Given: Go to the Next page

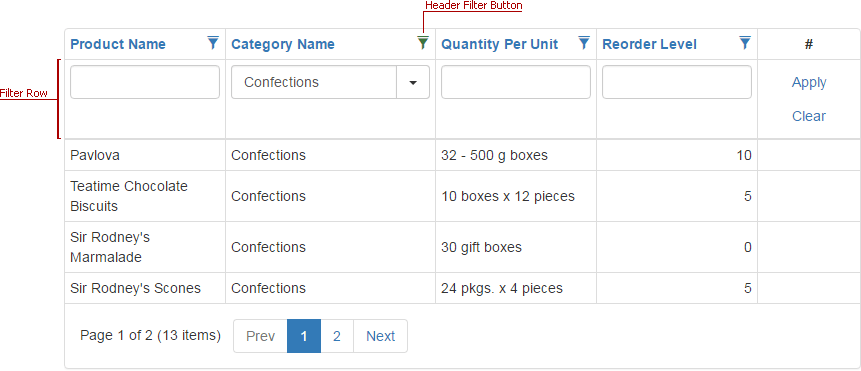Looking at the screenshot, I should tap(381, 336).
